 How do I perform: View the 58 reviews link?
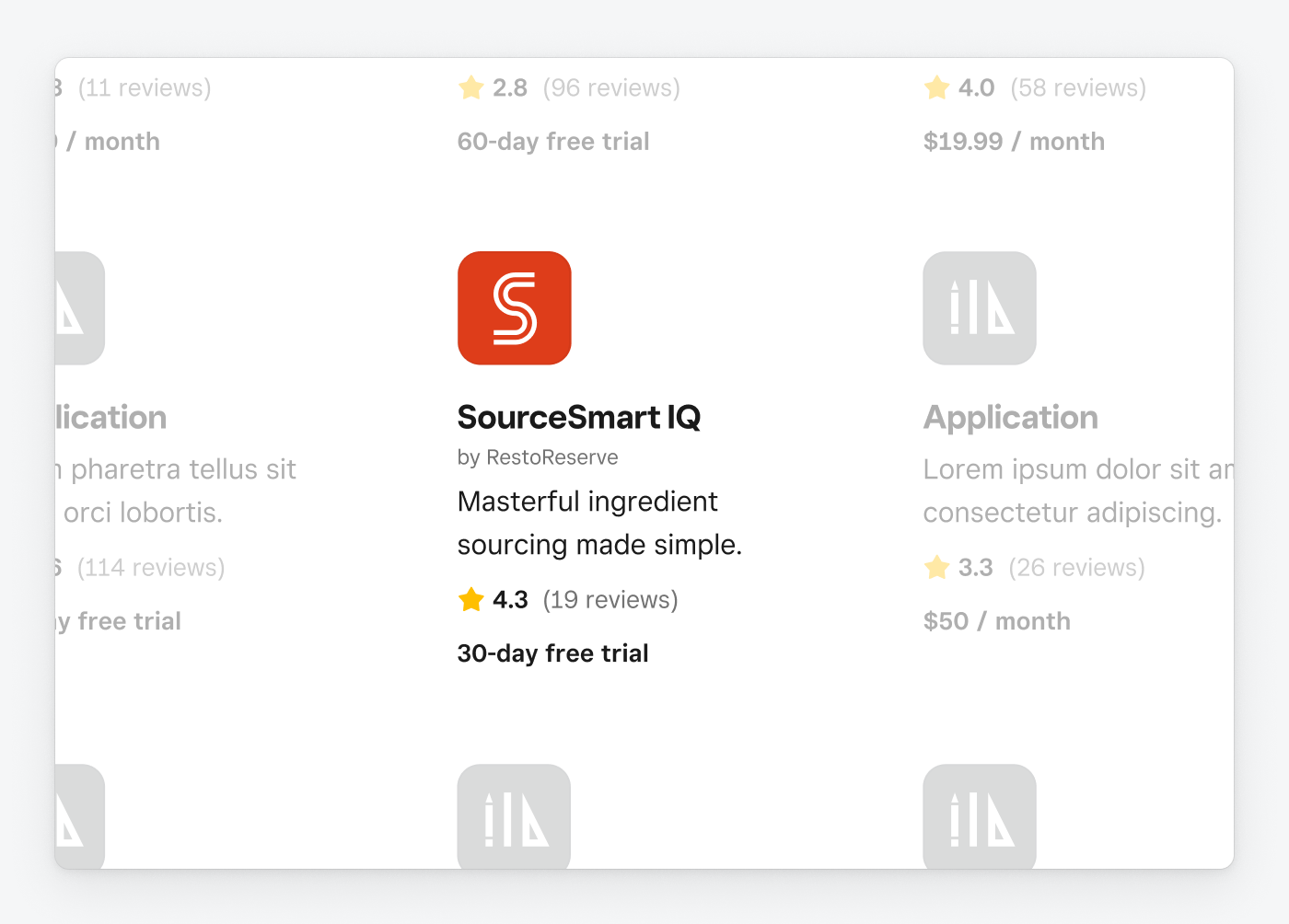(x=1078, y=88)
